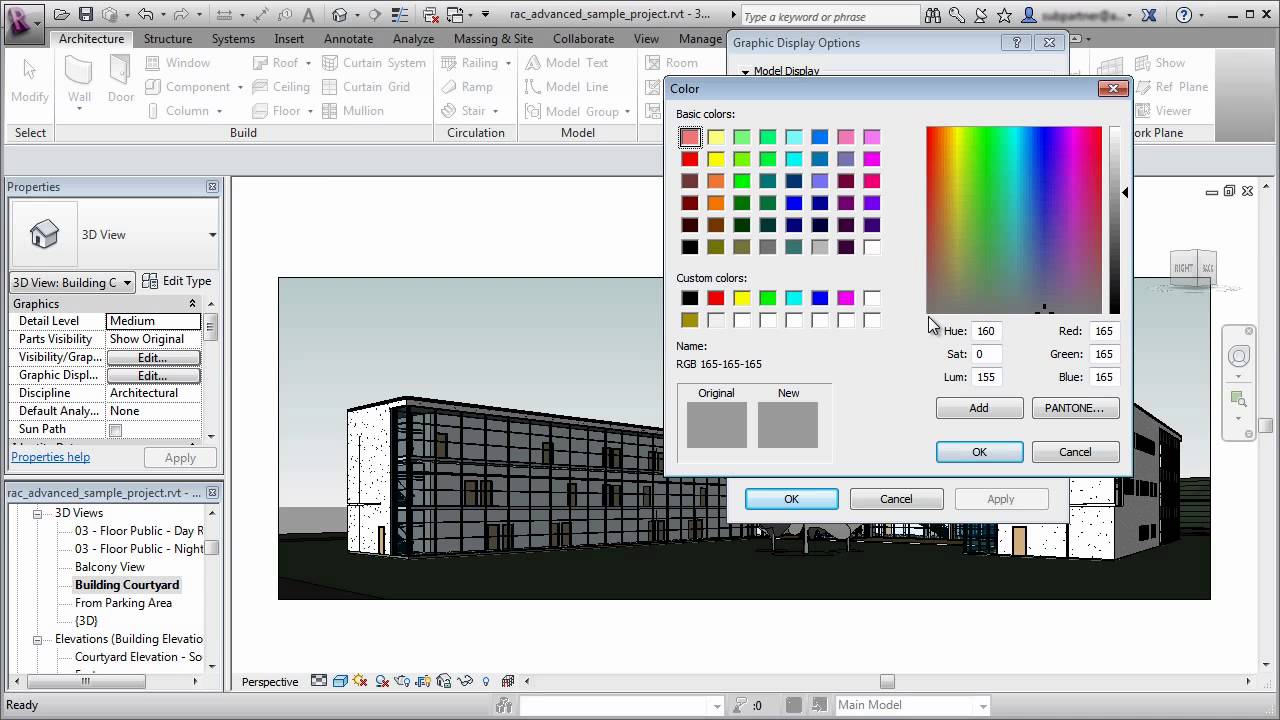Enable the Sun Path checkbox in Properties

[x=114, y=428]
